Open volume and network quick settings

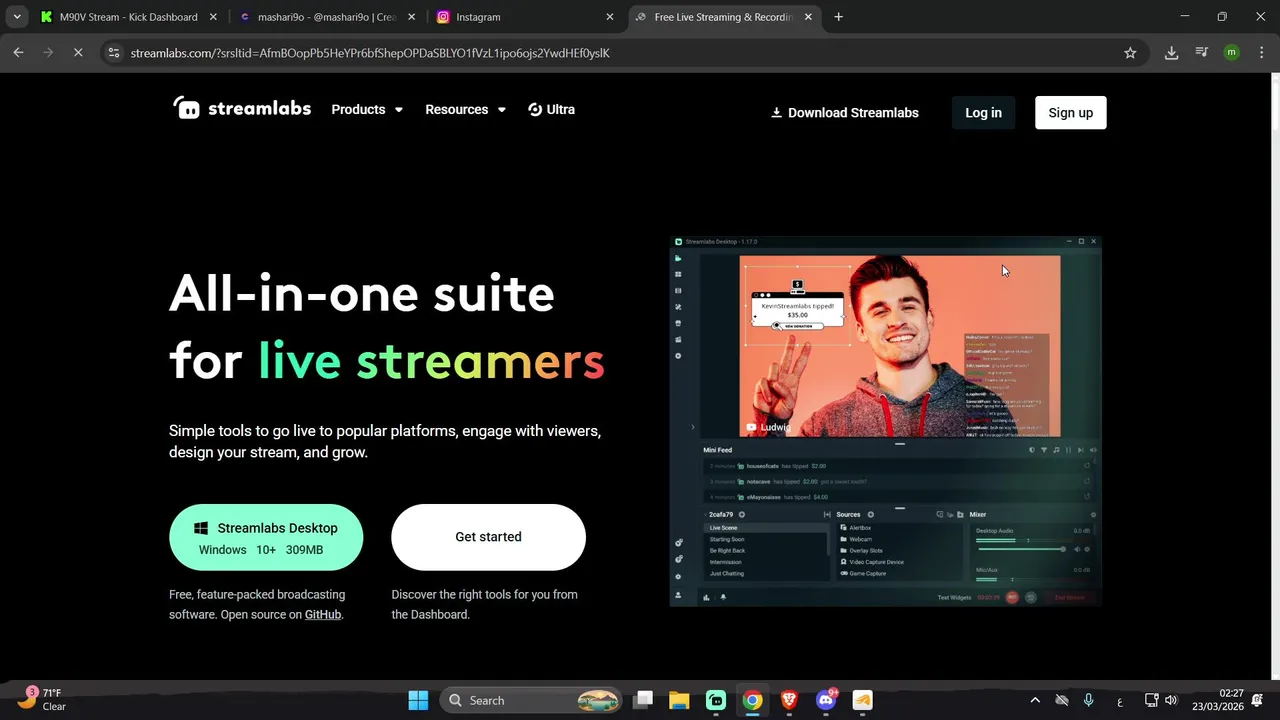pos(1161,700)
